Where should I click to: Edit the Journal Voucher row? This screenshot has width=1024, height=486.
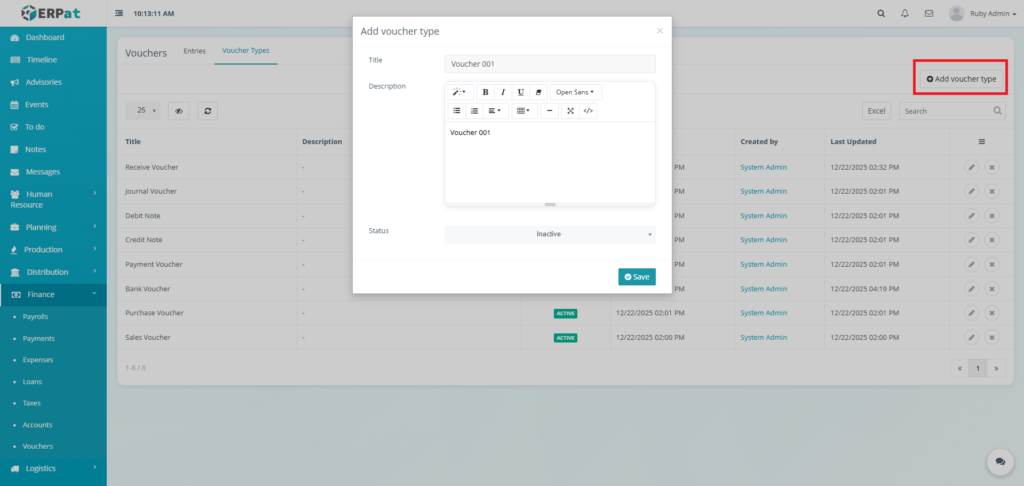click(x=971, y=191)
